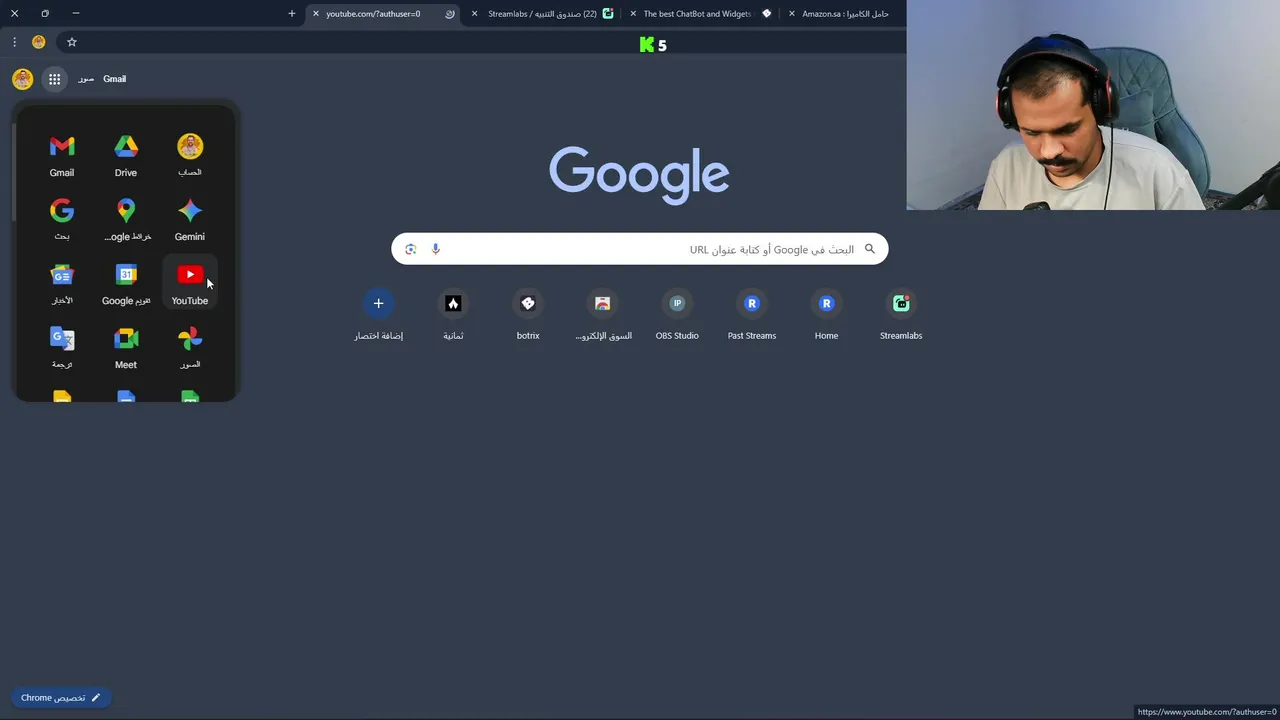Close the Amazon.sa tab
1280x720 pixels.
pyautogui.click(x=791, y=14)
